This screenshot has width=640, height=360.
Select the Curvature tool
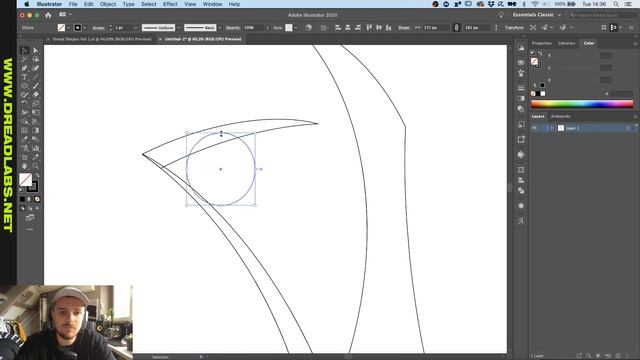[x=36, y=68]
